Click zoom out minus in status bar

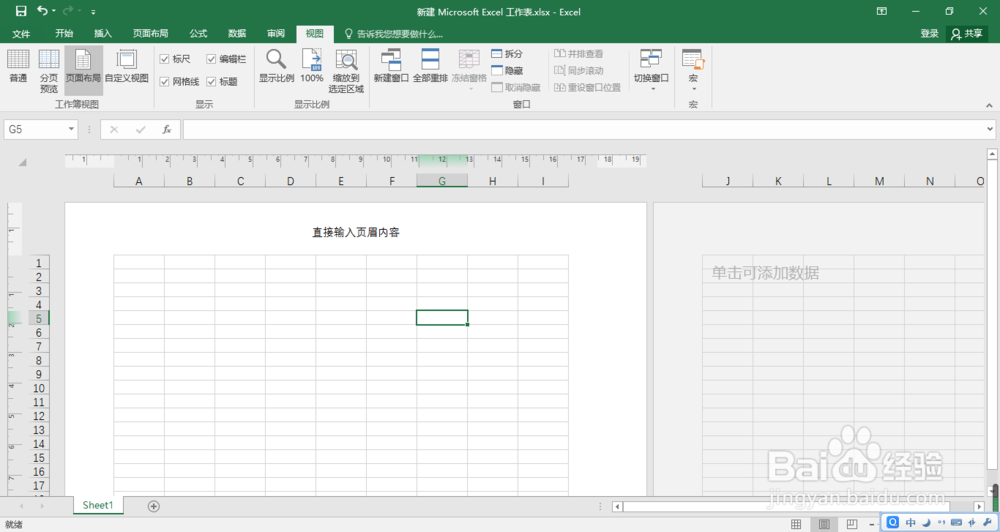click(872, 524)
